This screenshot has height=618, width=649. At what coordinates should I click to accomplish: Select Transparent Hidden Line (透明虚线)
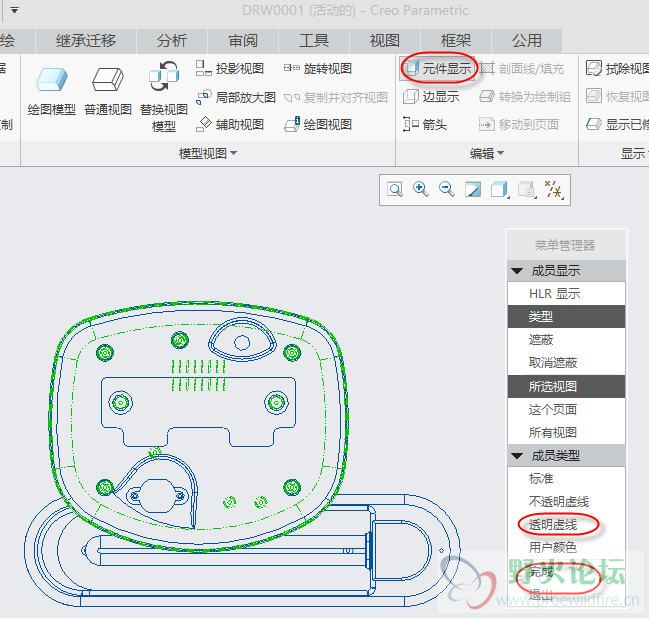click(x=566, y=525)
